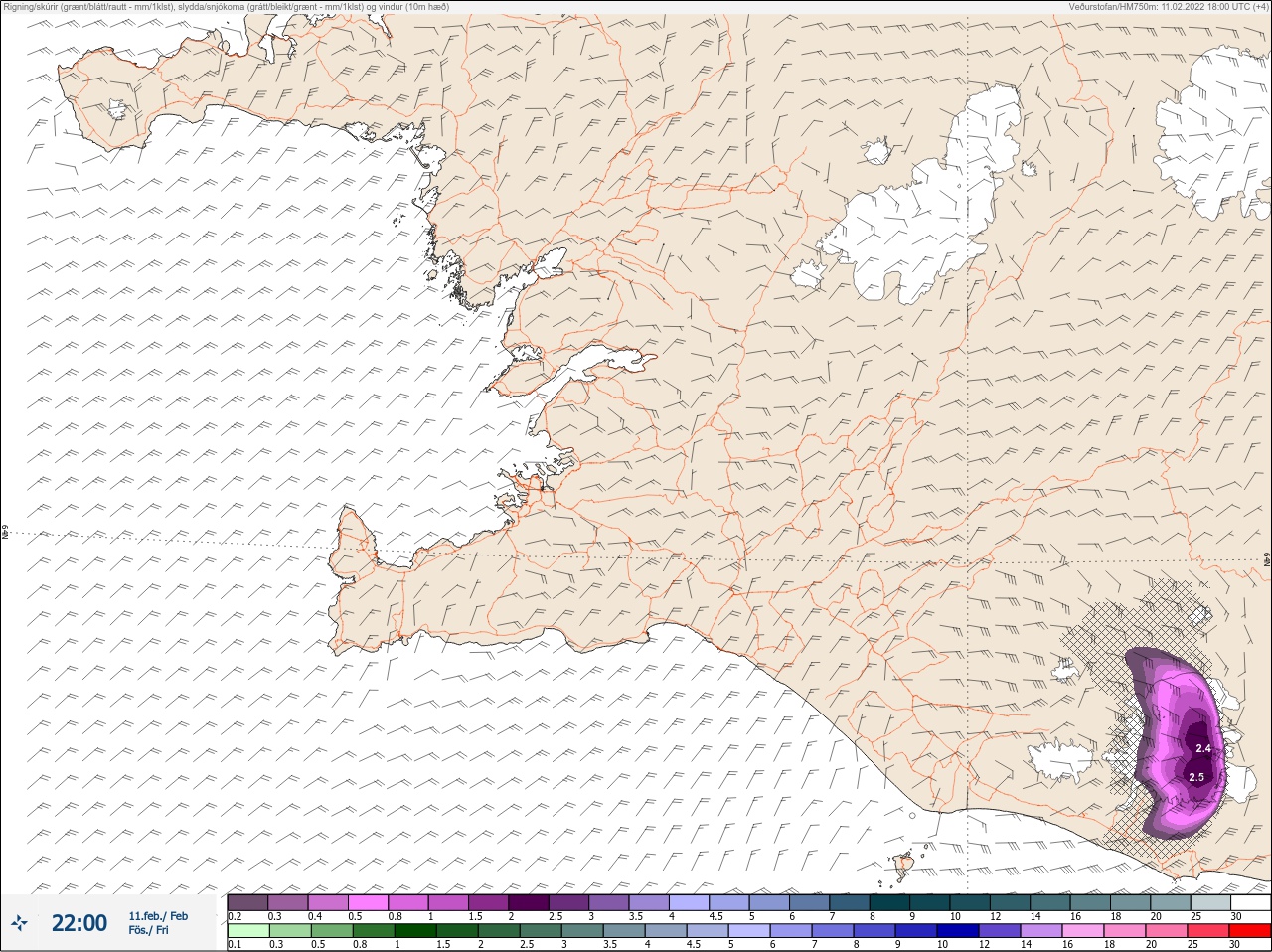Click top-row legend swatch between 0.2 and 0.3

pyautogui.click(x=247, y=902)
